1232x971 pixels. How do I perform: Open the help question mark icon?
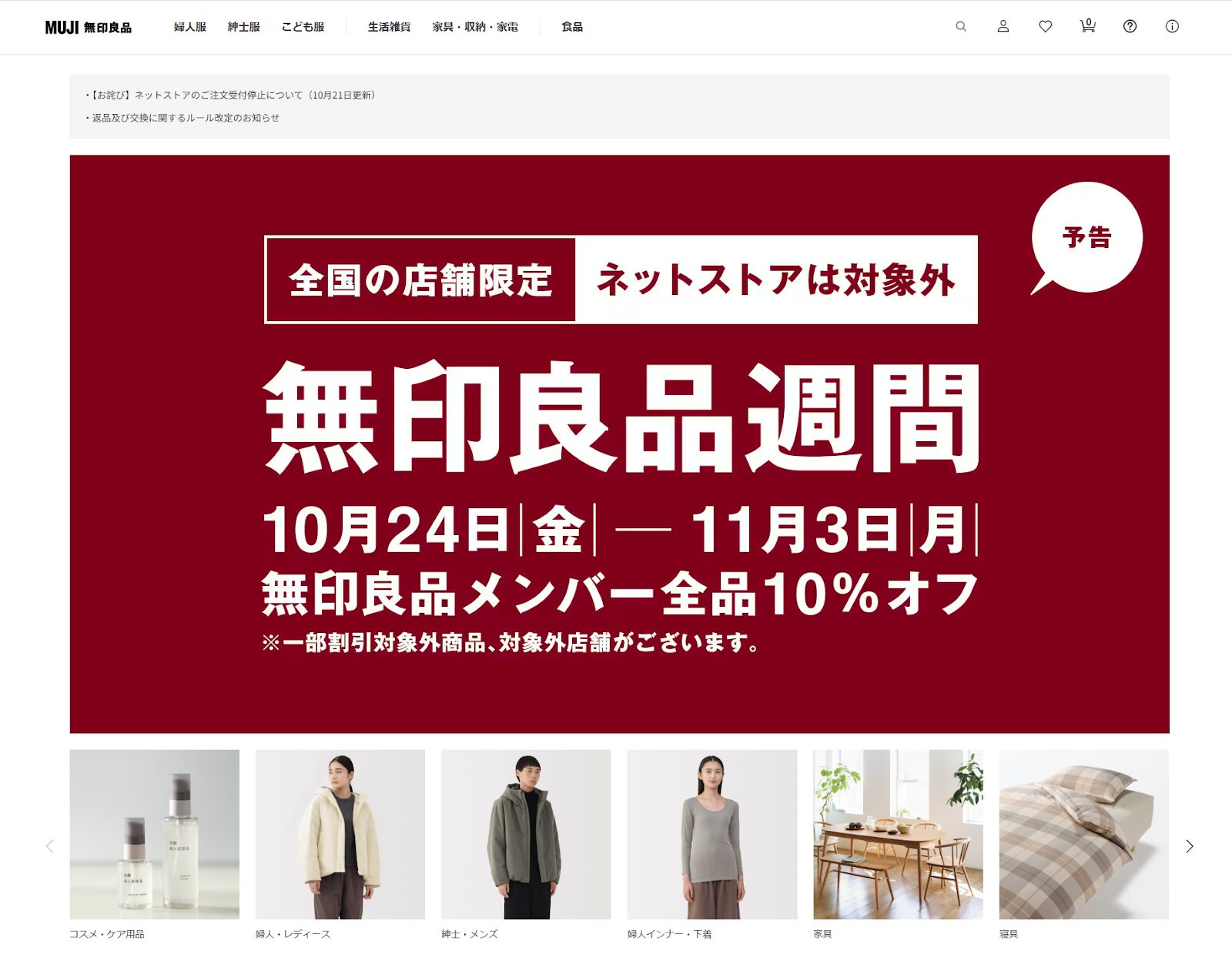(x=1130, y=26)
